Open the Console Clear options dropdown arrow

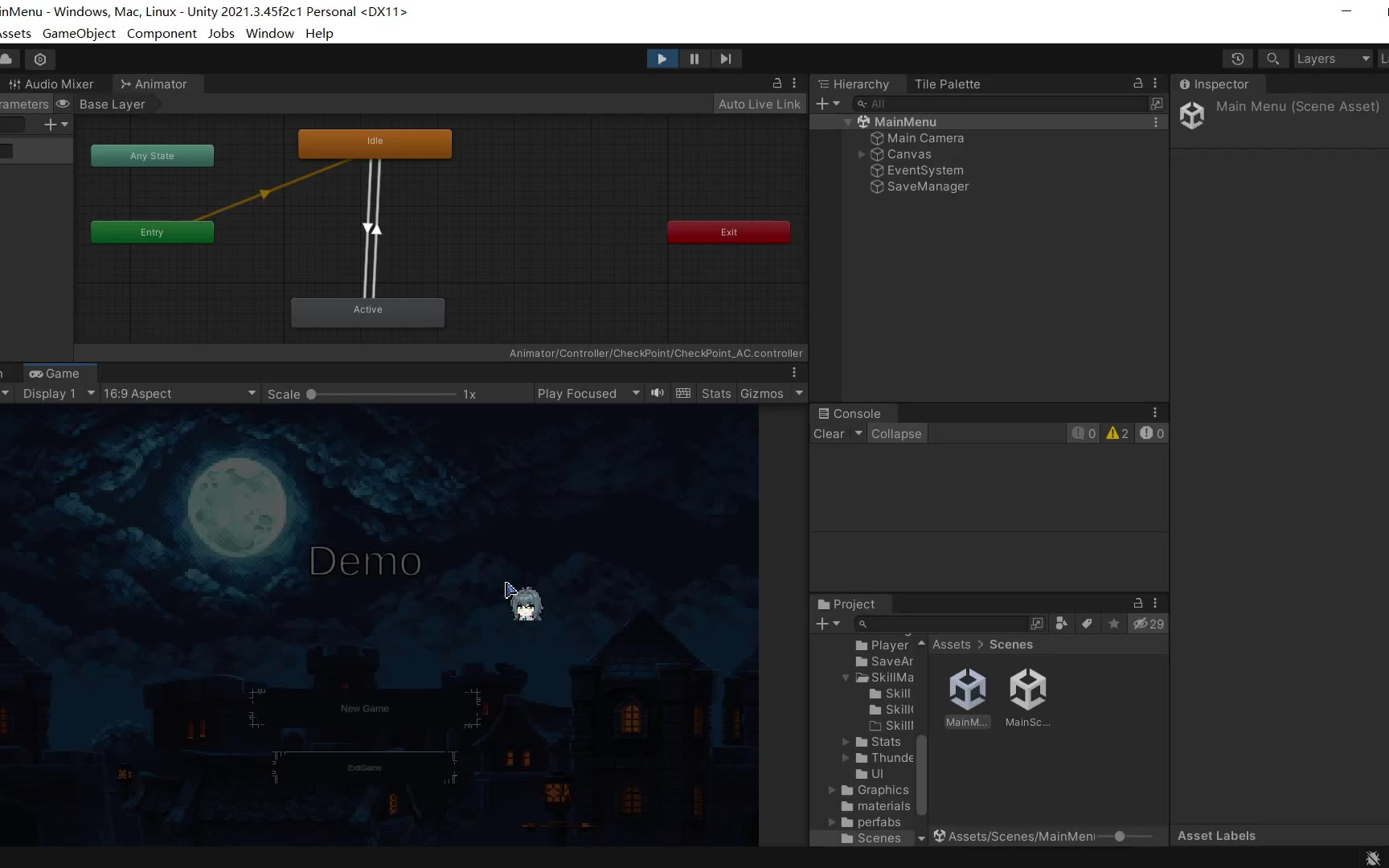point(858,433)
